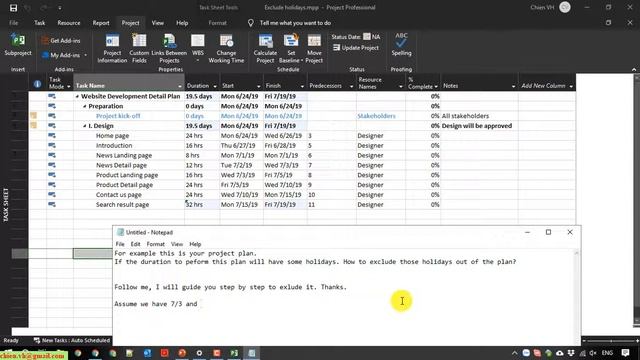
Task: Select the News Landing page task
Action: coord(124,156)
